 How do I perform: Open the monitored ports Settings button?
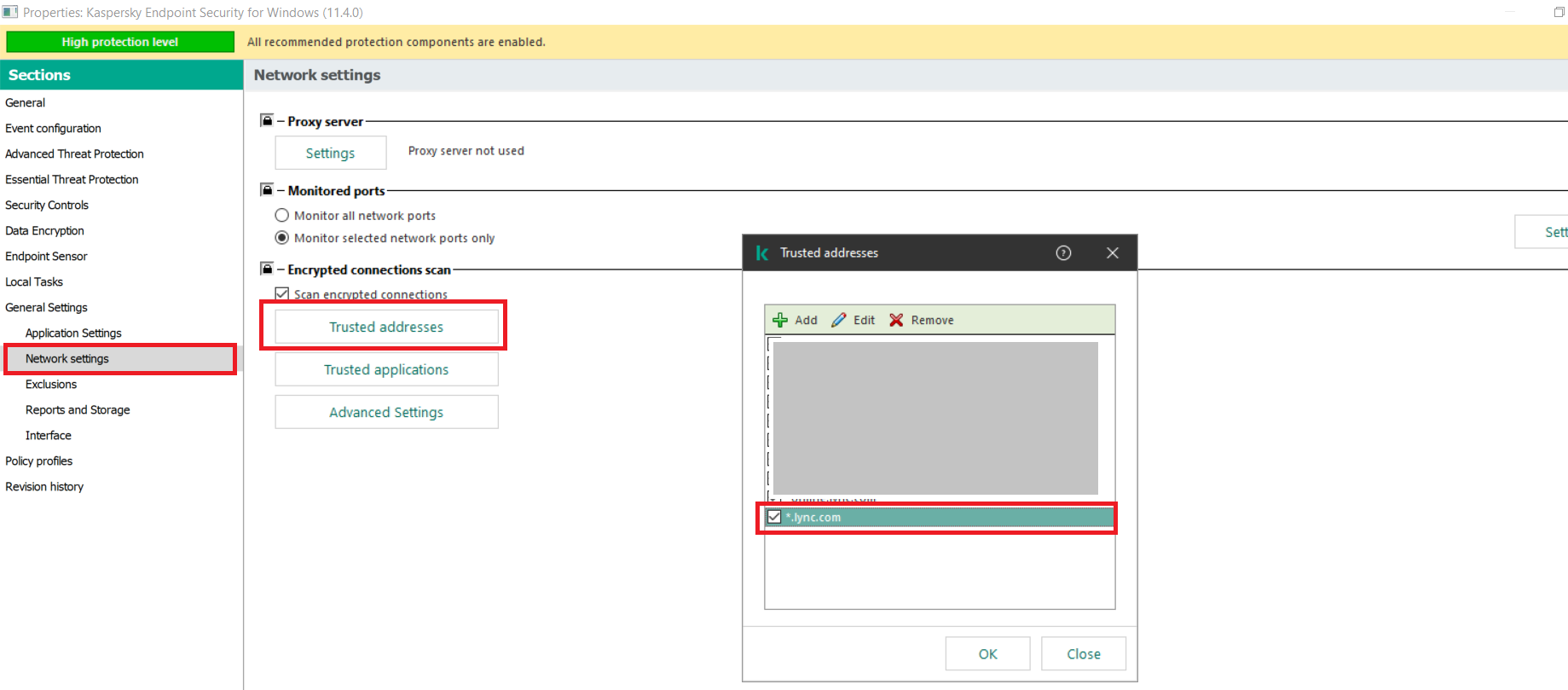coord(1542,231)
